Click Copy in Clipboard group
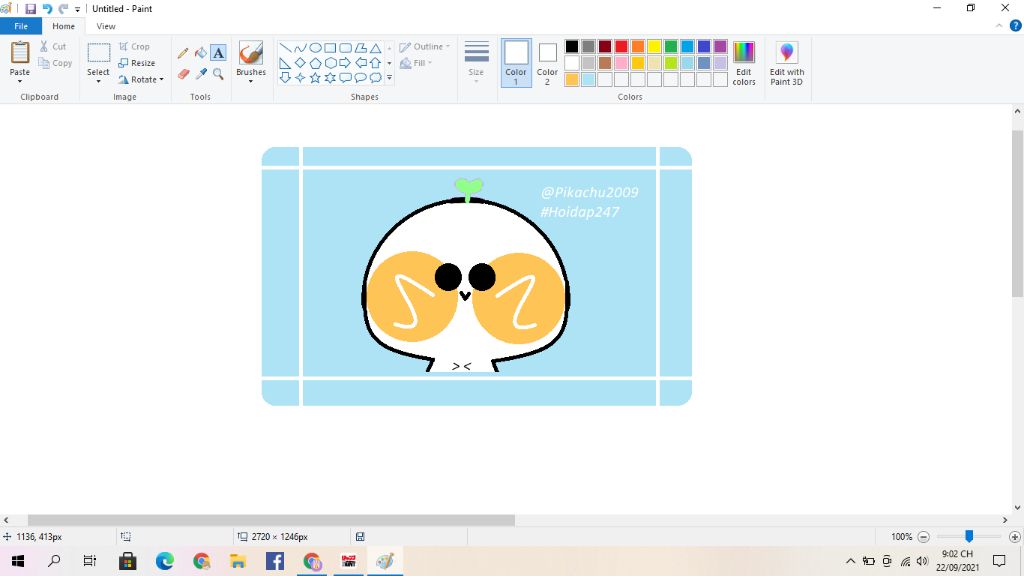This screenshot has width=1024, height=576. click(x=56, y=63)
